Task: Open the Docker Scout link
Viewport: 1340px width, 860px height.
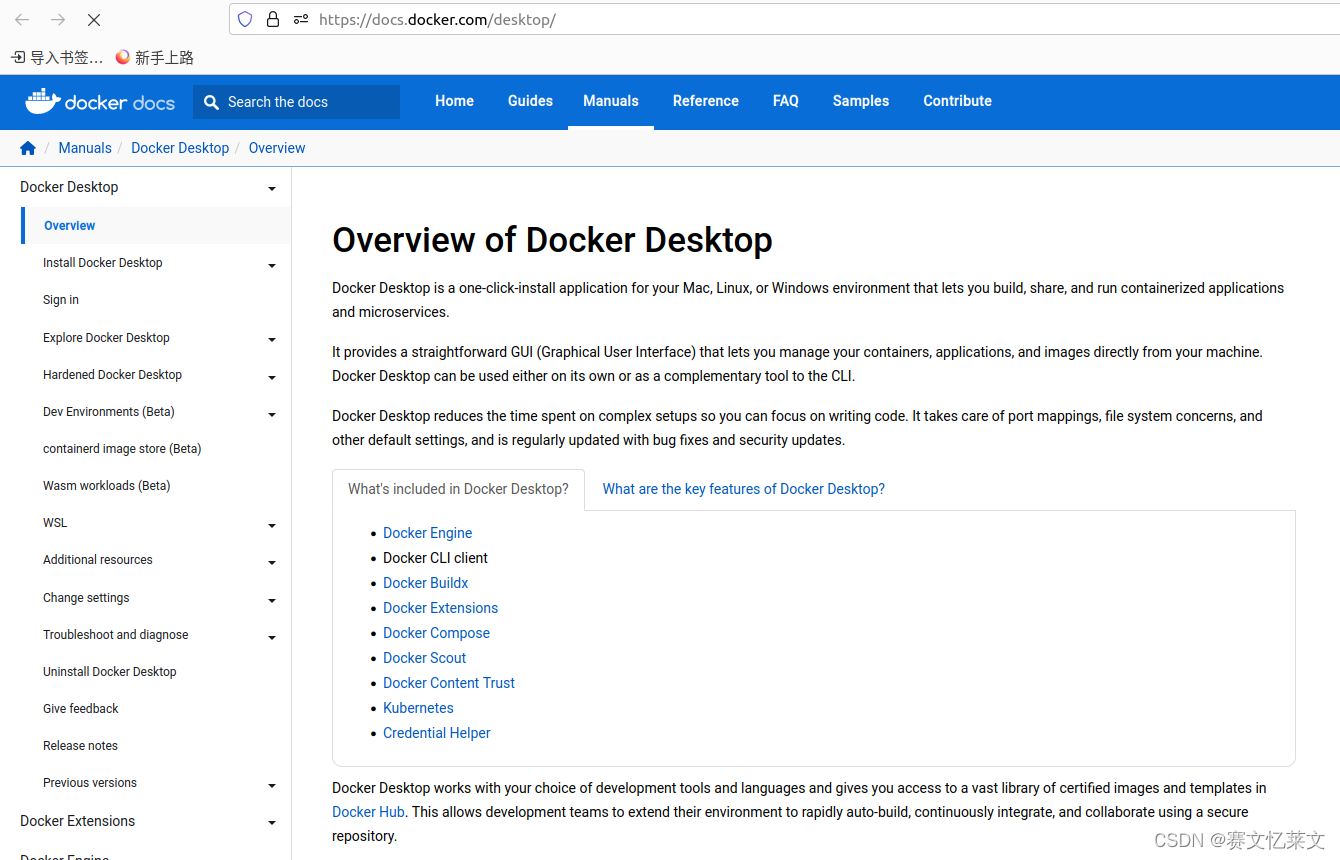Action: tap(424, 658)
